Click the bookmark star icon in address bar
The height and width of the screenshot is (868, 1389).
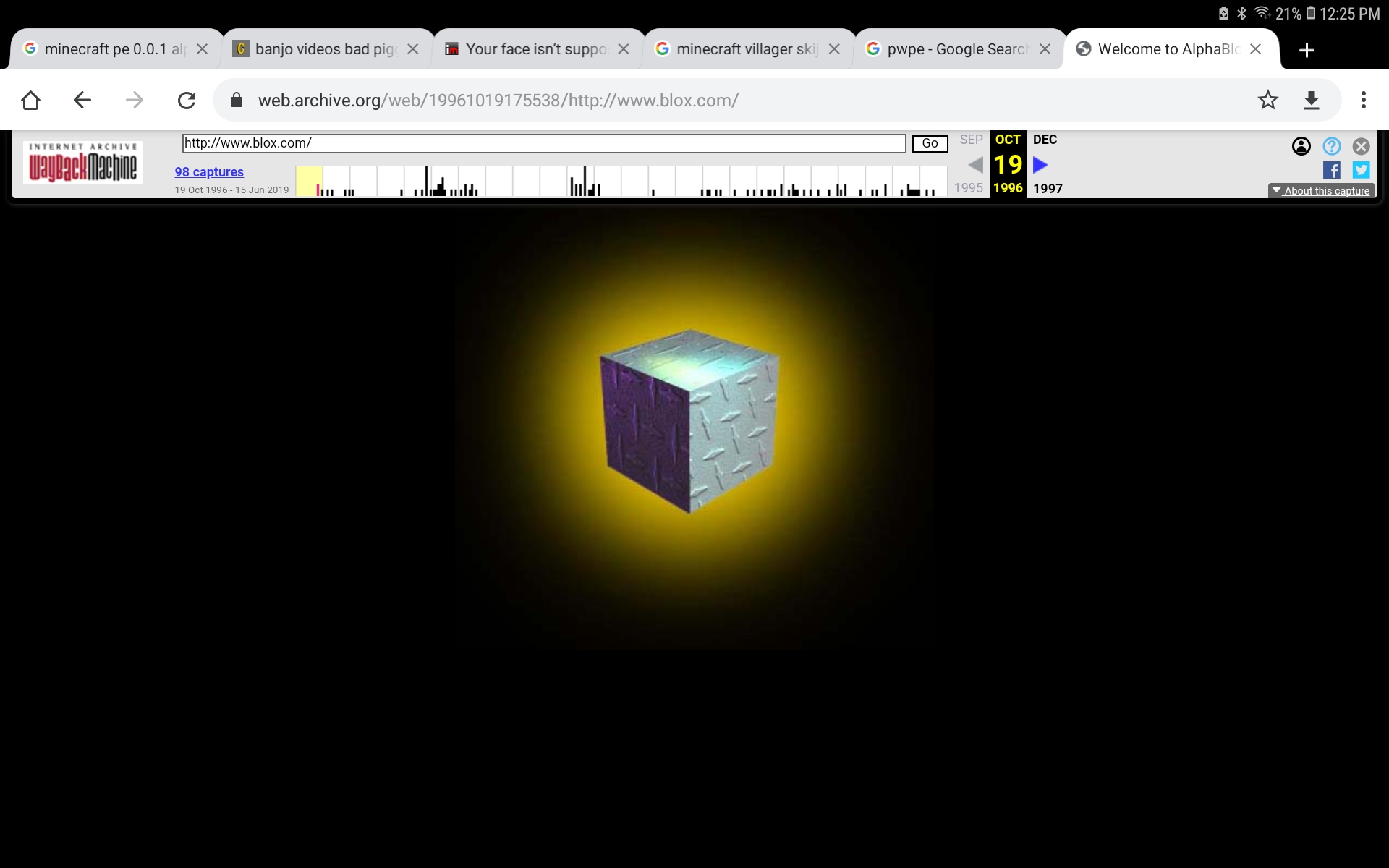1267,100
